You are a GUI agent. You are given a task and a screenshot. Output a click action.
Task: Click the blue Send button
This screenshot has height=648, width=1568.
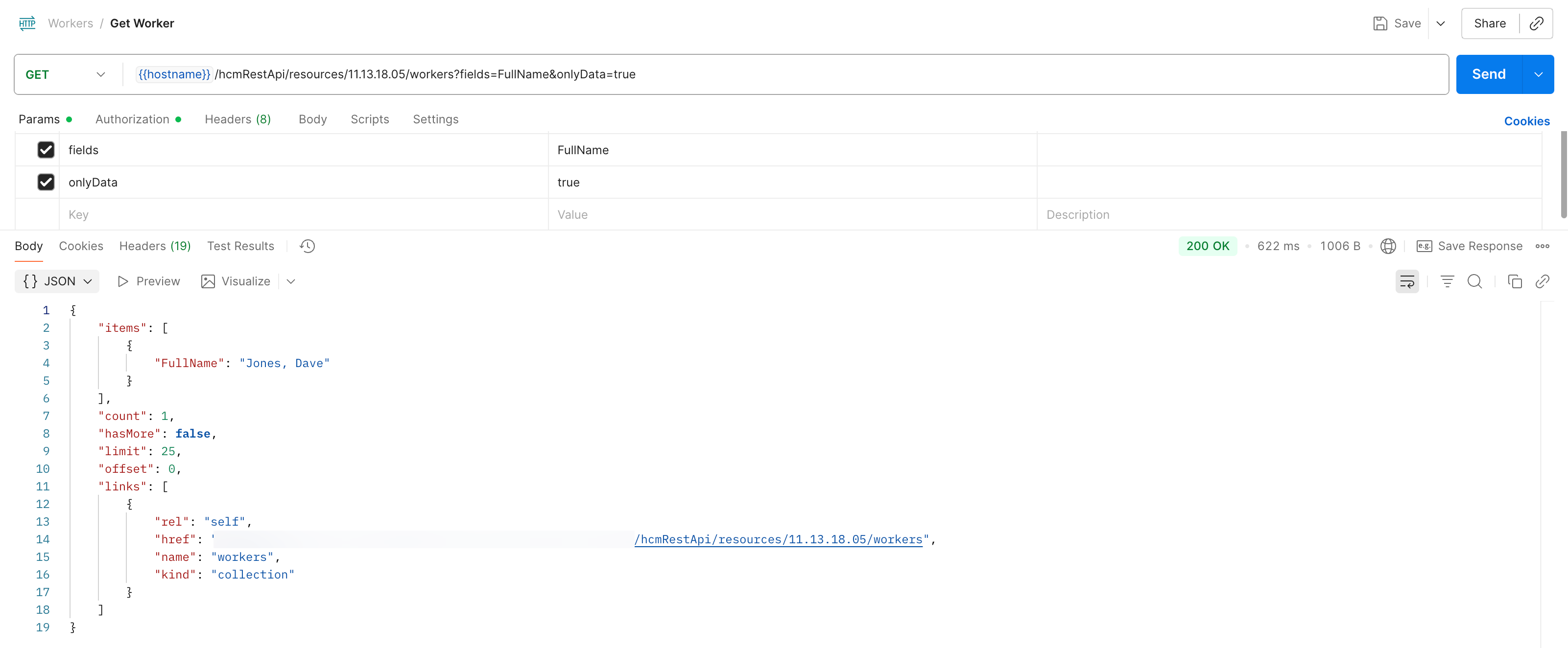click(1488, 74)
